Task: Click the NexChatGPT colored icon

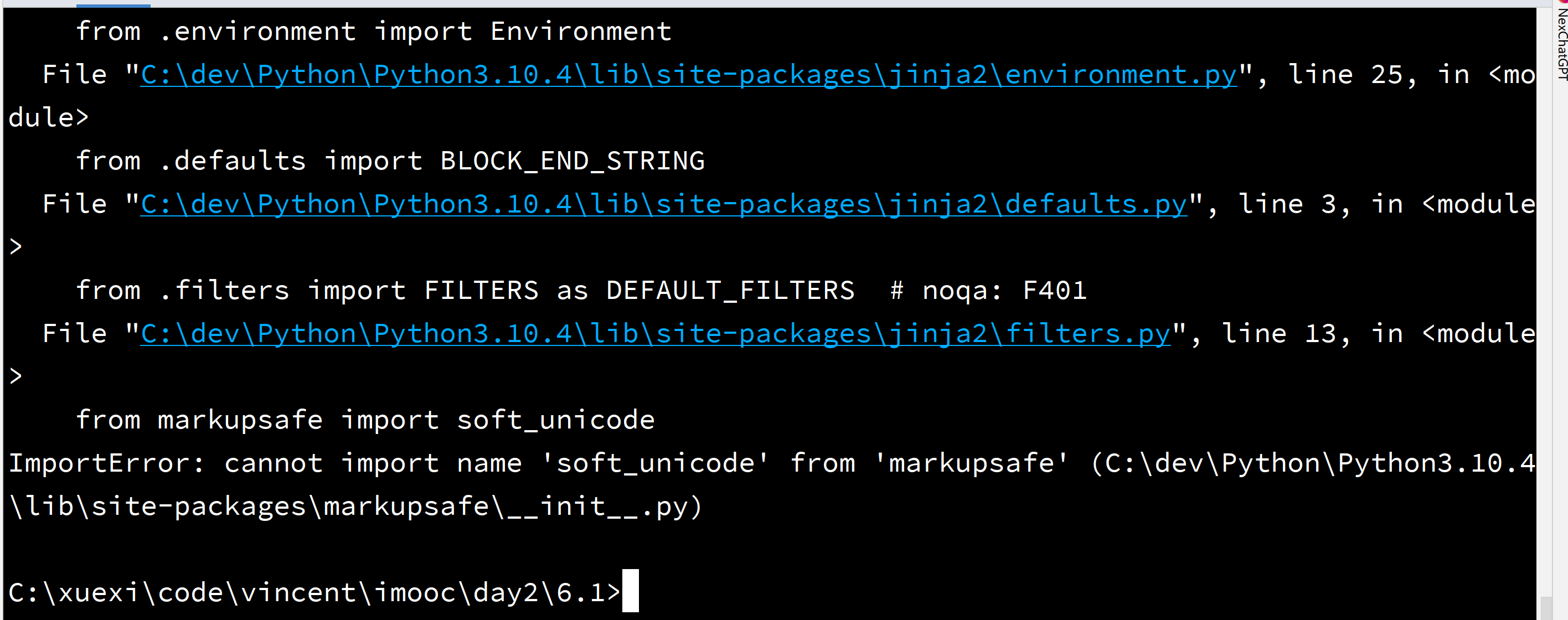Action: [1562, 2]
